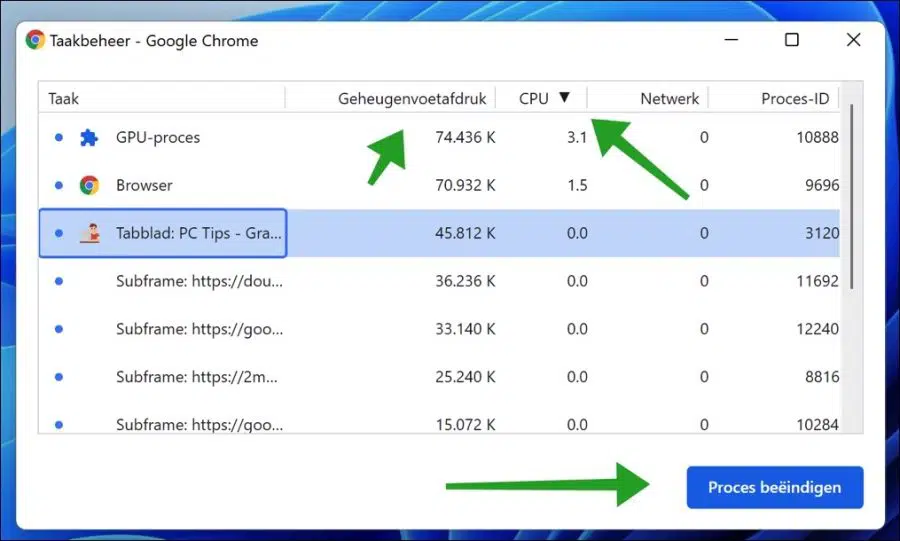This screenshot has width=900, height=541.
Task: Select the GPU-proces row
Action: point(439,137)
